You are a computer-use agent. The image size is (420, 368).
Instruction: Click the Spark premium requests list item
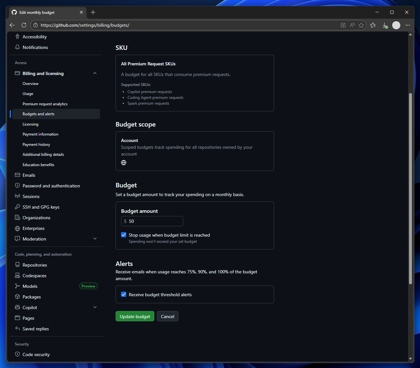(148, 103)
